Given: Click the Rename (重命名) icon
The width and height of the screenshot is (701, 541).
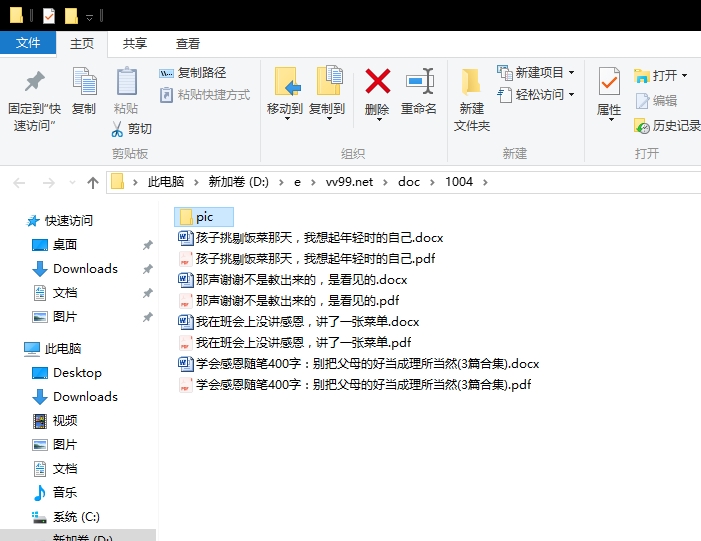Looking at the screenshot, I should tap(419, 81).
